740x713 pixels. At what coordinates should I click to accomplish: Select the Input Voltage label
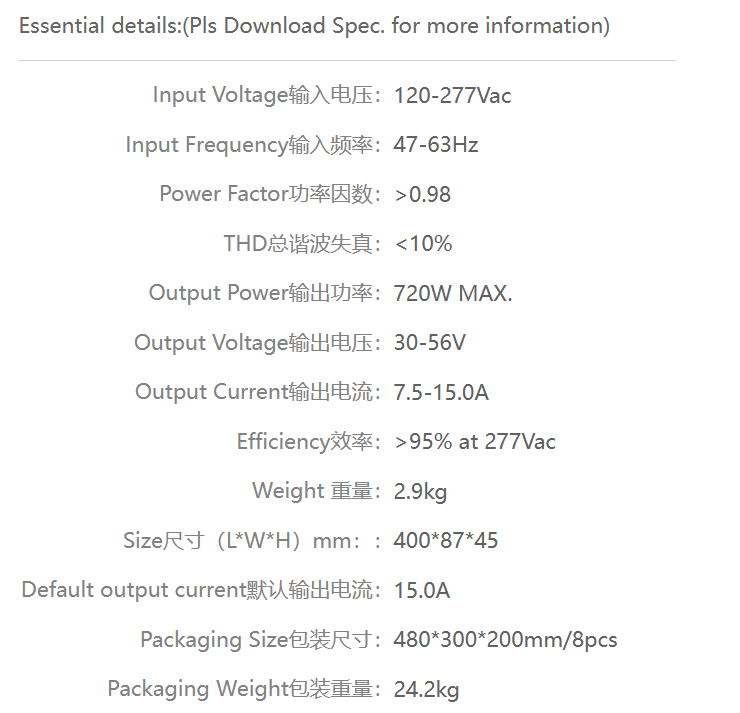267,95
